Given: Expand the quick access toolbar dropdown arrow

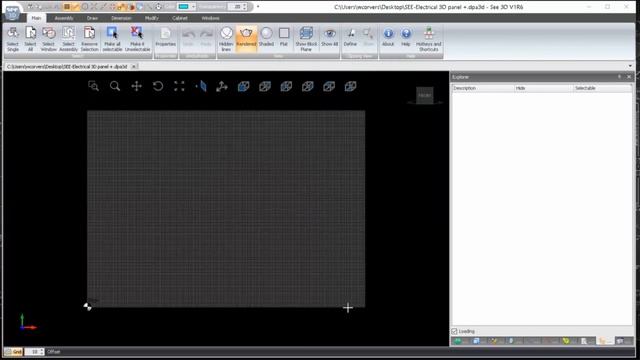Looking at the screenshot, I should click(258, 7).
